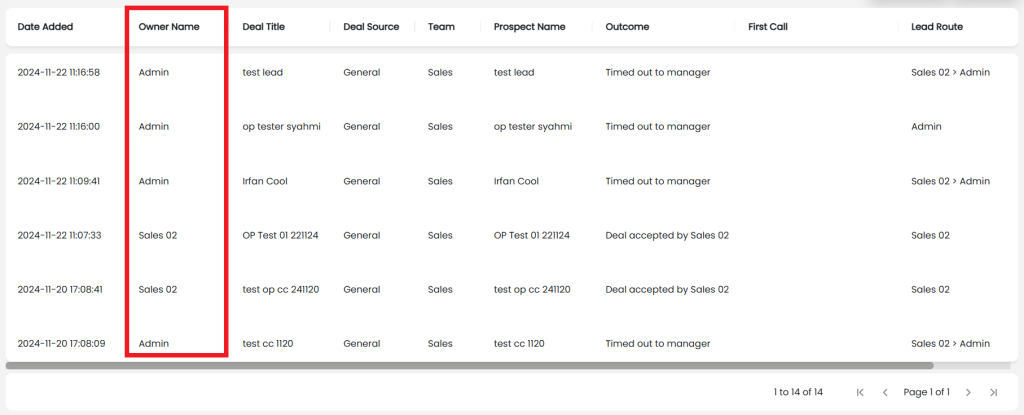This screenshot has height=415, width=1024.
Task: Click Sales 02 owner in 17:08:41 row
Action: click(157, 289)
